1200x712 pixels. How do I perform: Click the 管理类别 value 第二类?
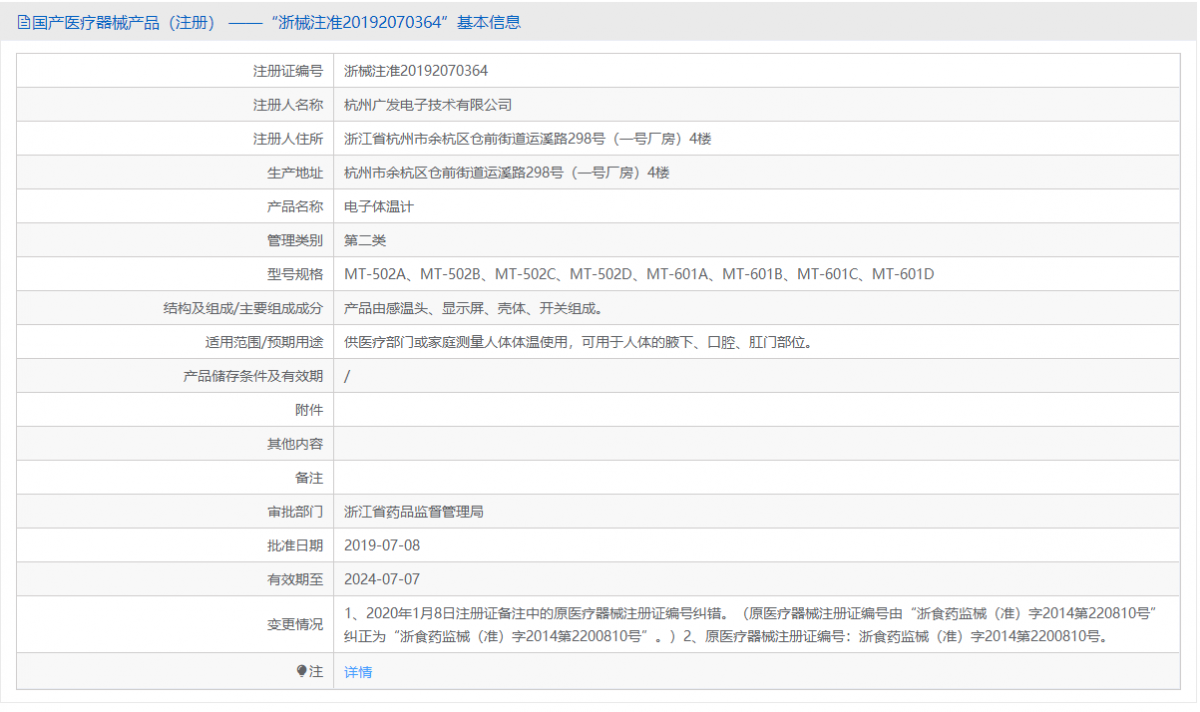click(358, 240)
